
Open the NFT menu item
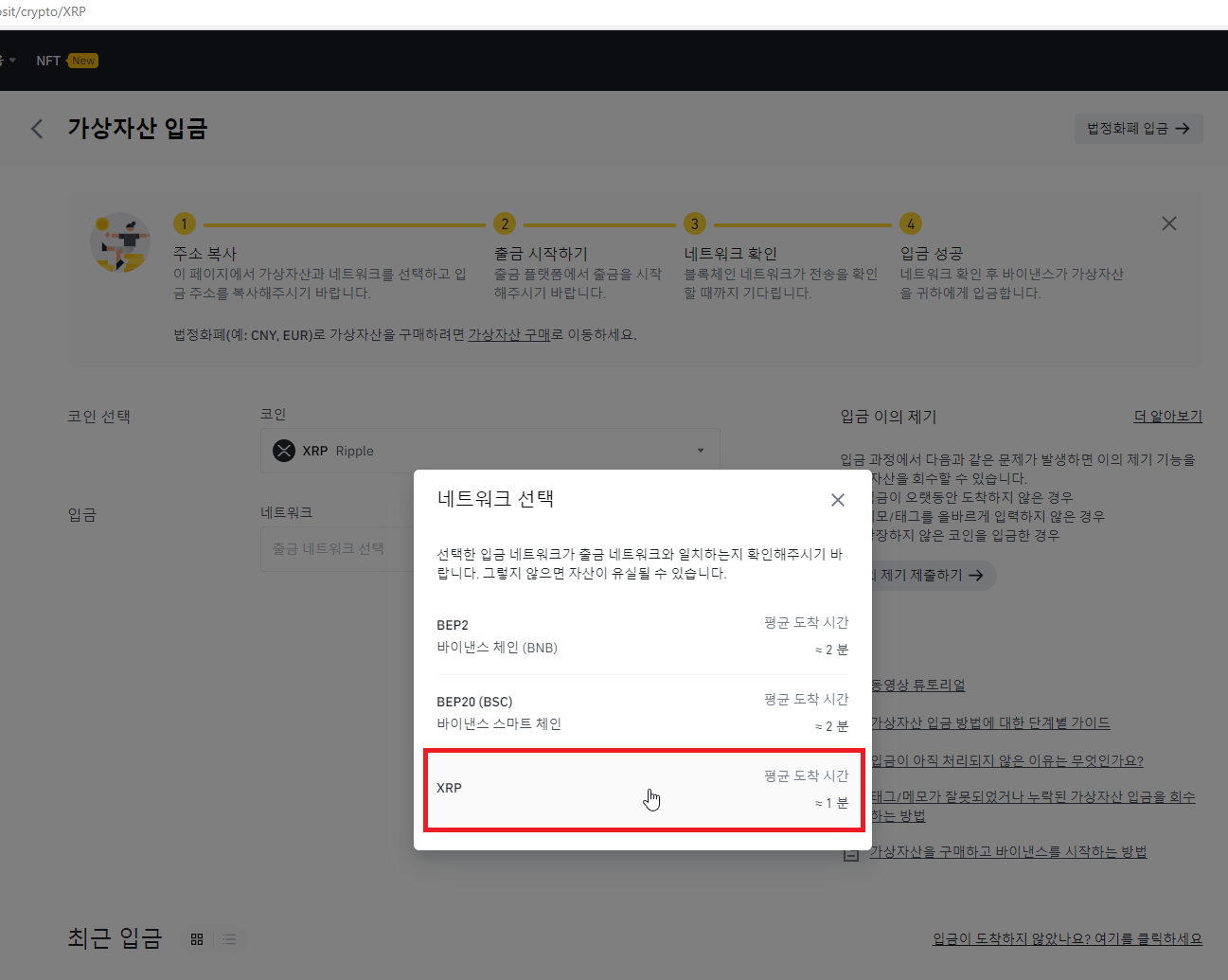coord(48,61)
